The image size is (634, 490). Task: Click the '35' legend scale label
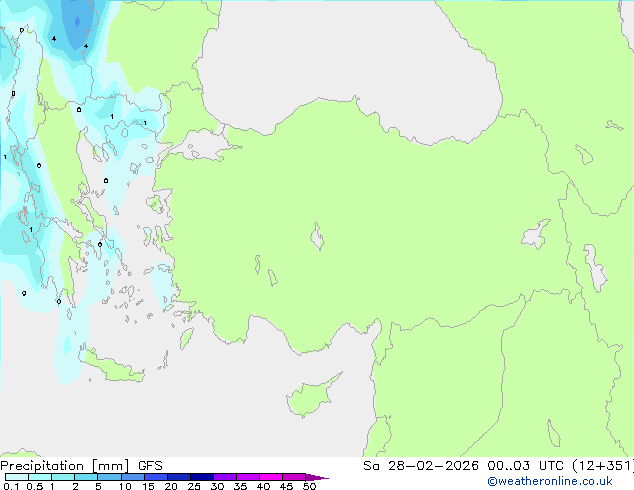pyautogui.click(x=240, y=486)
